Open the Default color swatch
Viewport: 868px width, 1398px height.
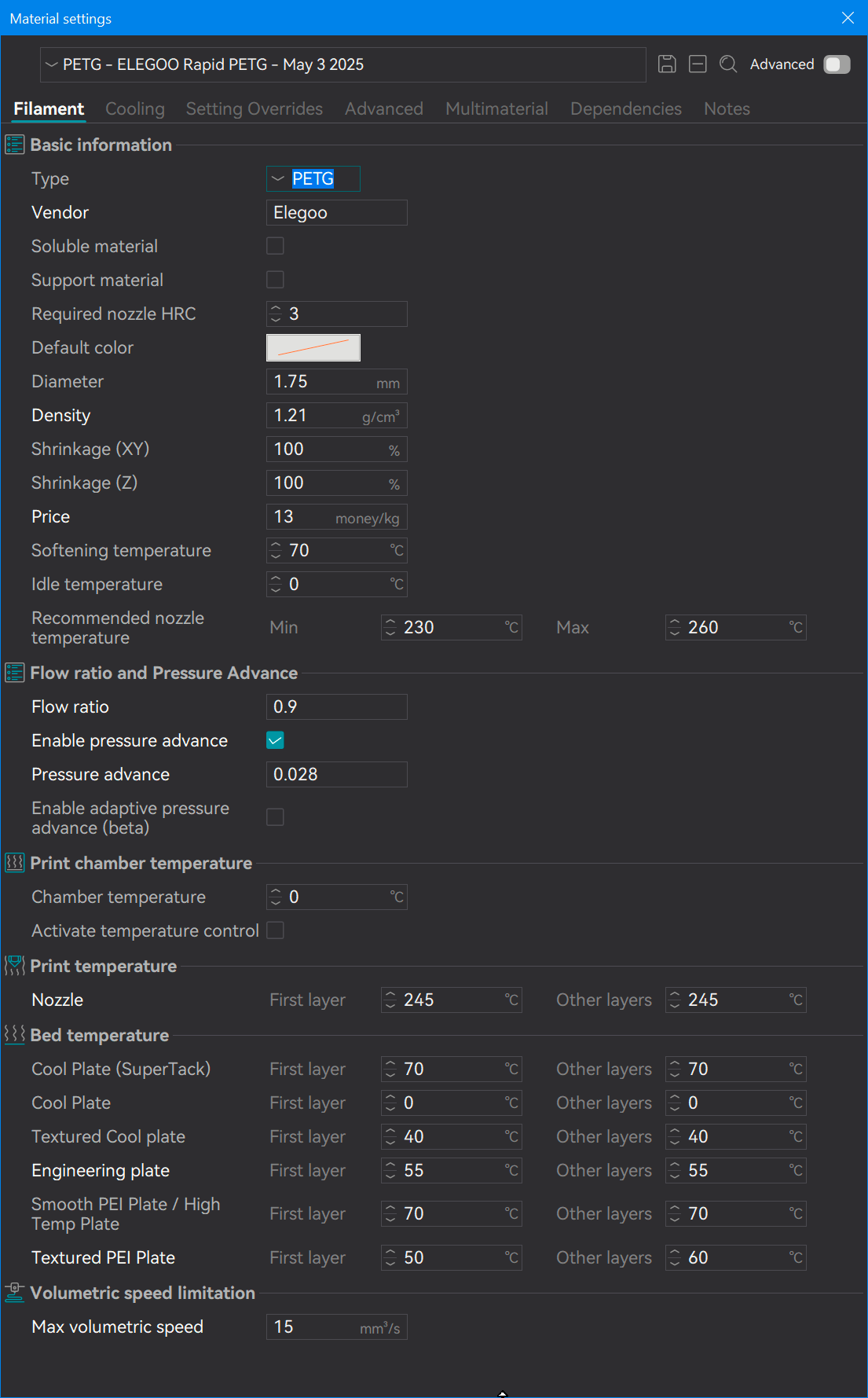tap(313, 347)
